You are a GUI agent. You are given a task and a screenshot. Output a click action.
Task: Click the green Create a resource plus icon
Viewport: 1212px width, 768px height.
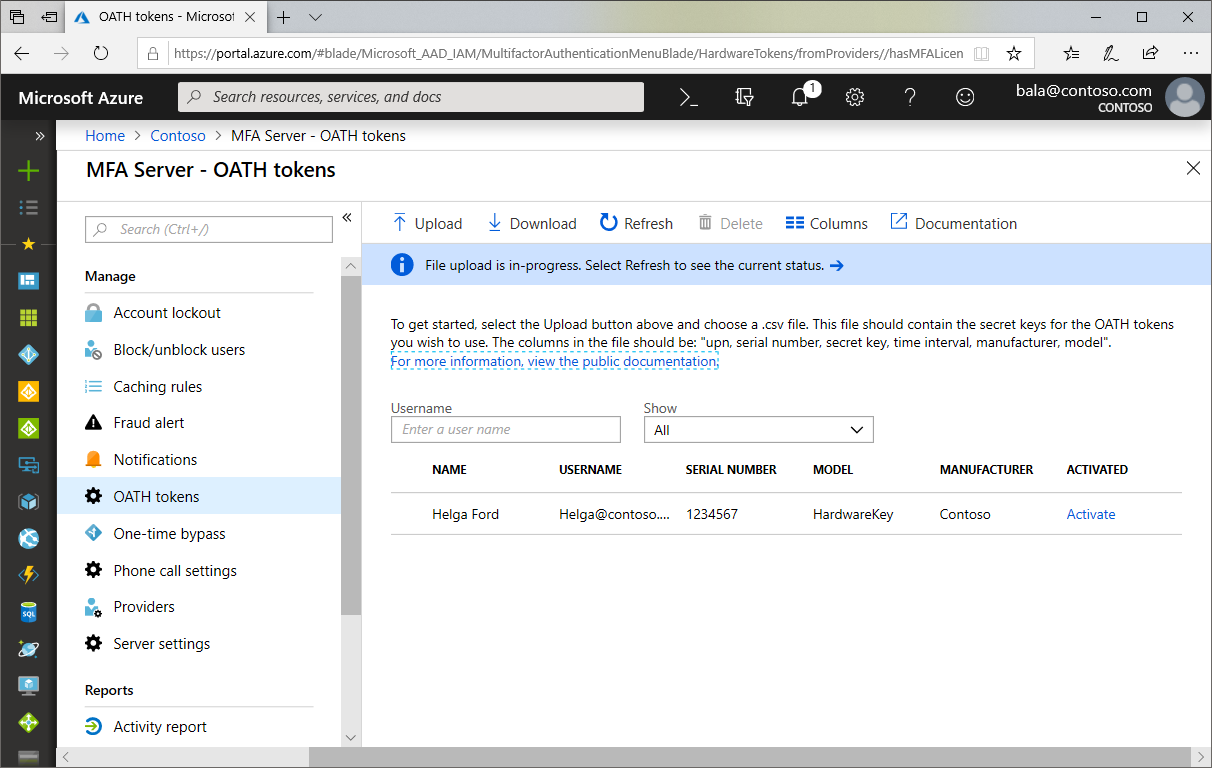[28, 171]
